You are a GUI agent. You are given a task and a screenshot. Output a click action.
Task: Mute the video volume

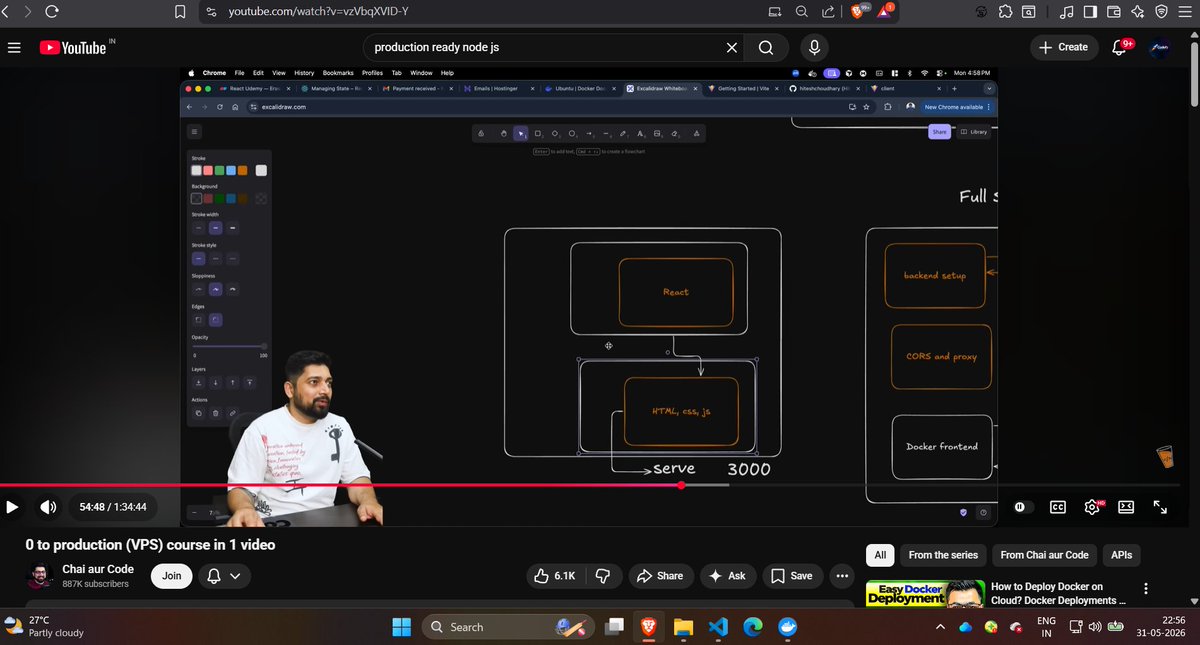point(47,507)
